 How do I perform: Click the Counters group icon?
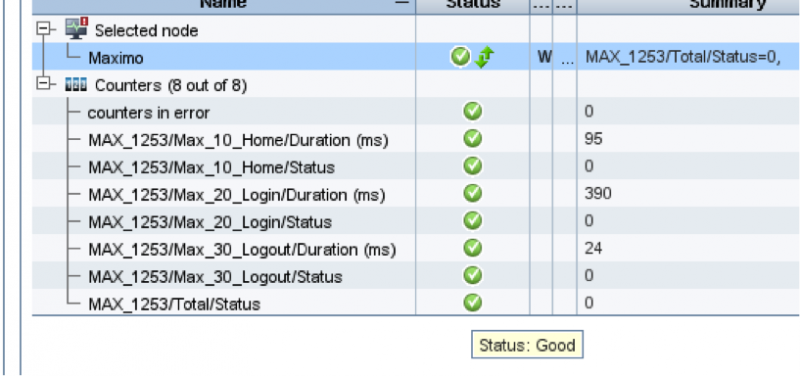(x=76, y=85)
